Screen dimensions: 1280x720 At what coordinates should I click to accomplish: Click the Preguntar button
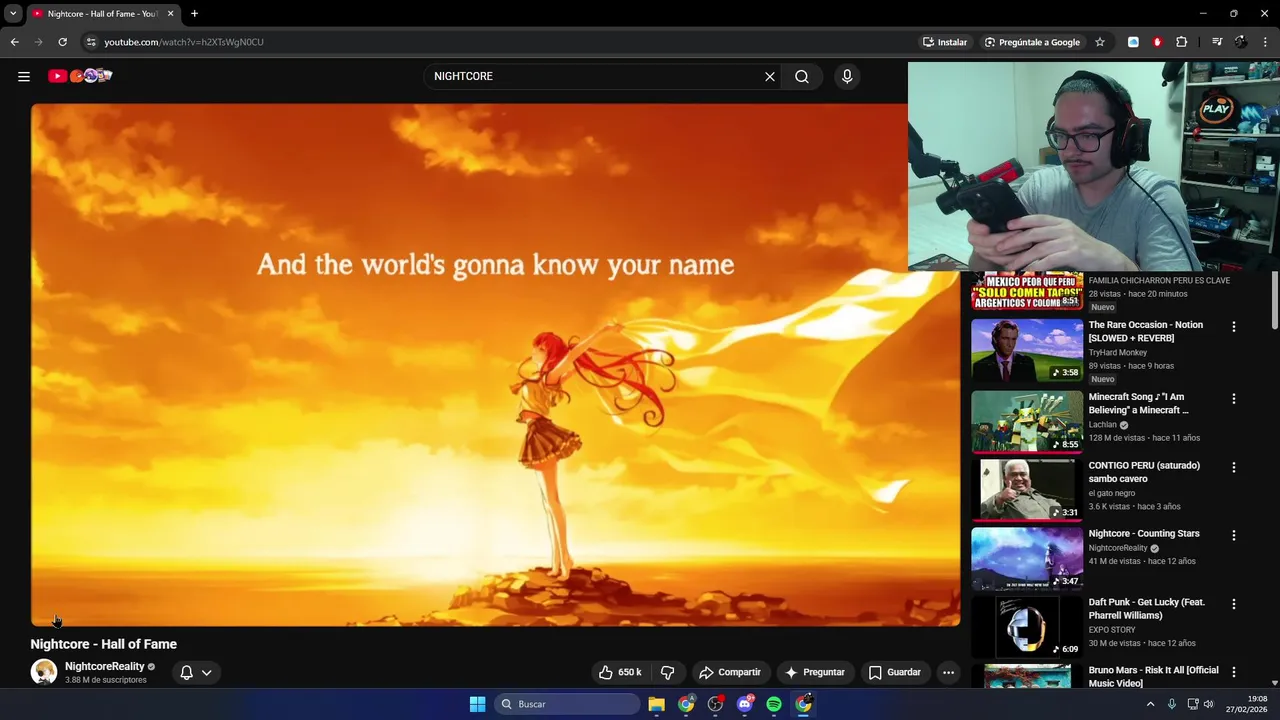coord(816,672)
